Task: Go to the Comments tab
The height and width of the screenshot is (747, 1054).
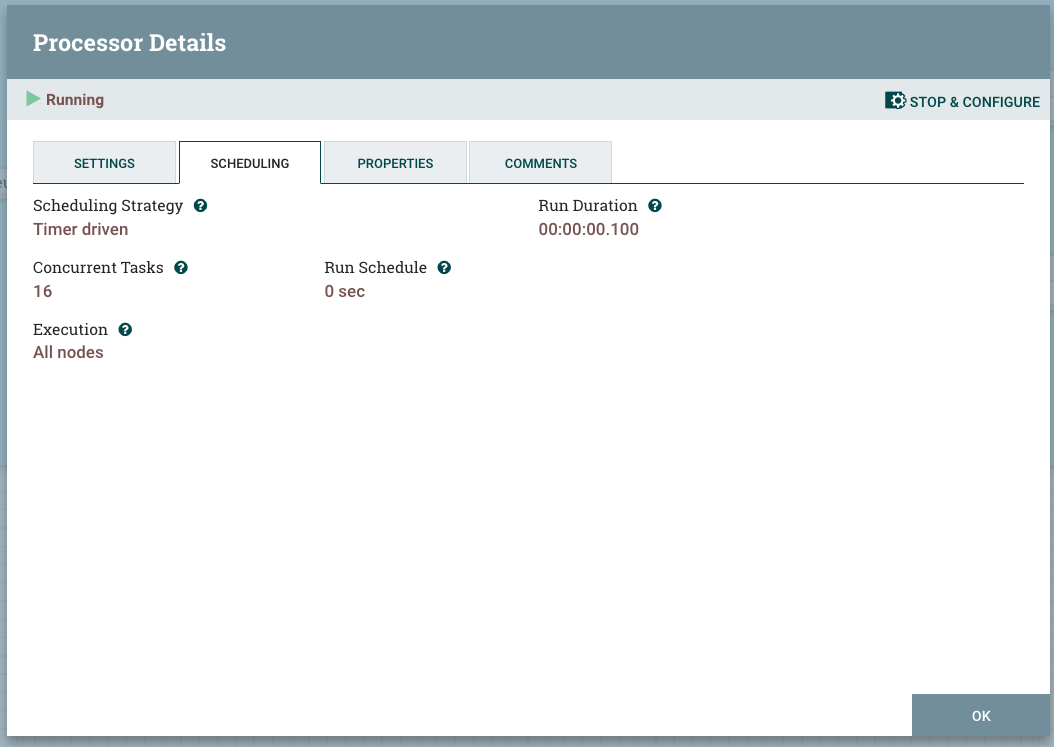Action: point(540,163)
